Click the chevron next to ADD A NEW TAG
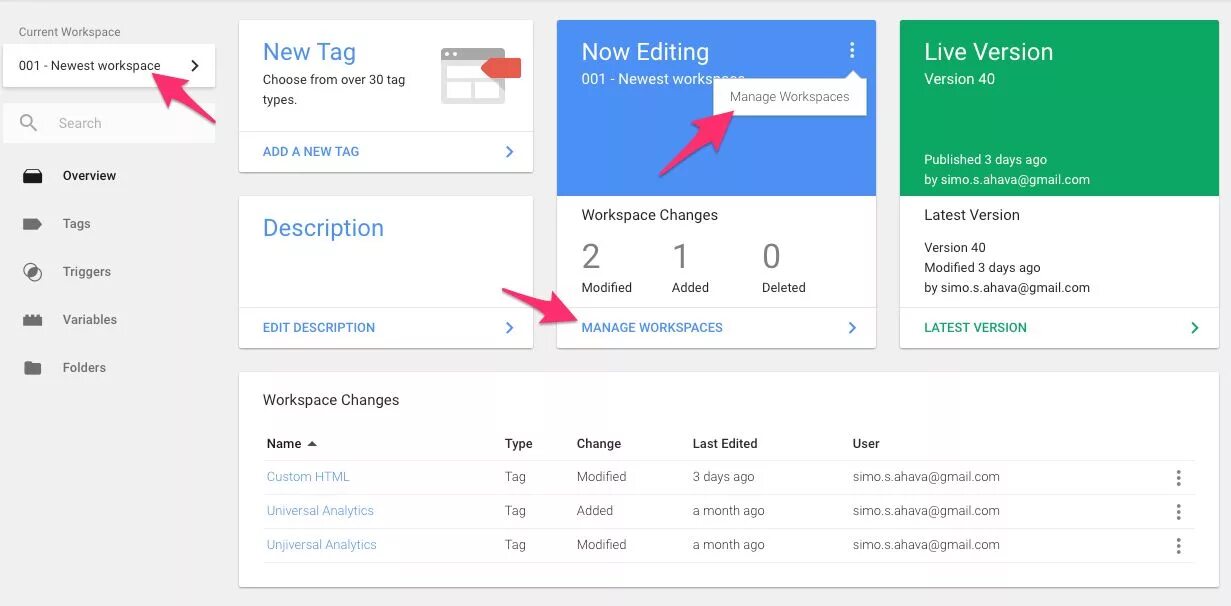1231x606 pixels. click(509, 152)
